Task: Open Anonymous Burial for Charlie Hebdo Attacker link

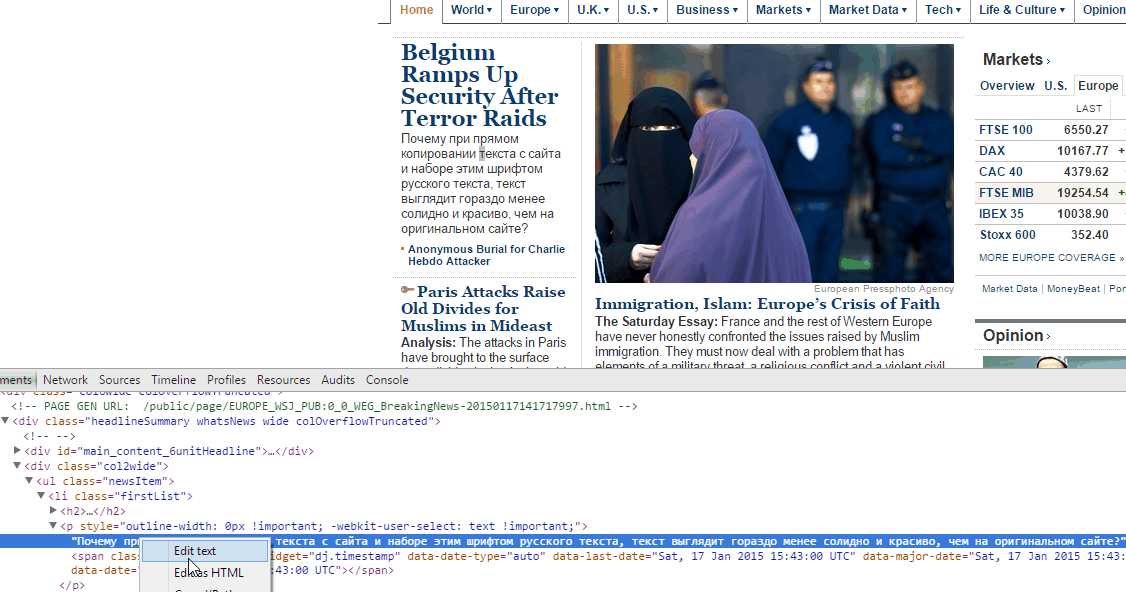Action: click(486, 255)
